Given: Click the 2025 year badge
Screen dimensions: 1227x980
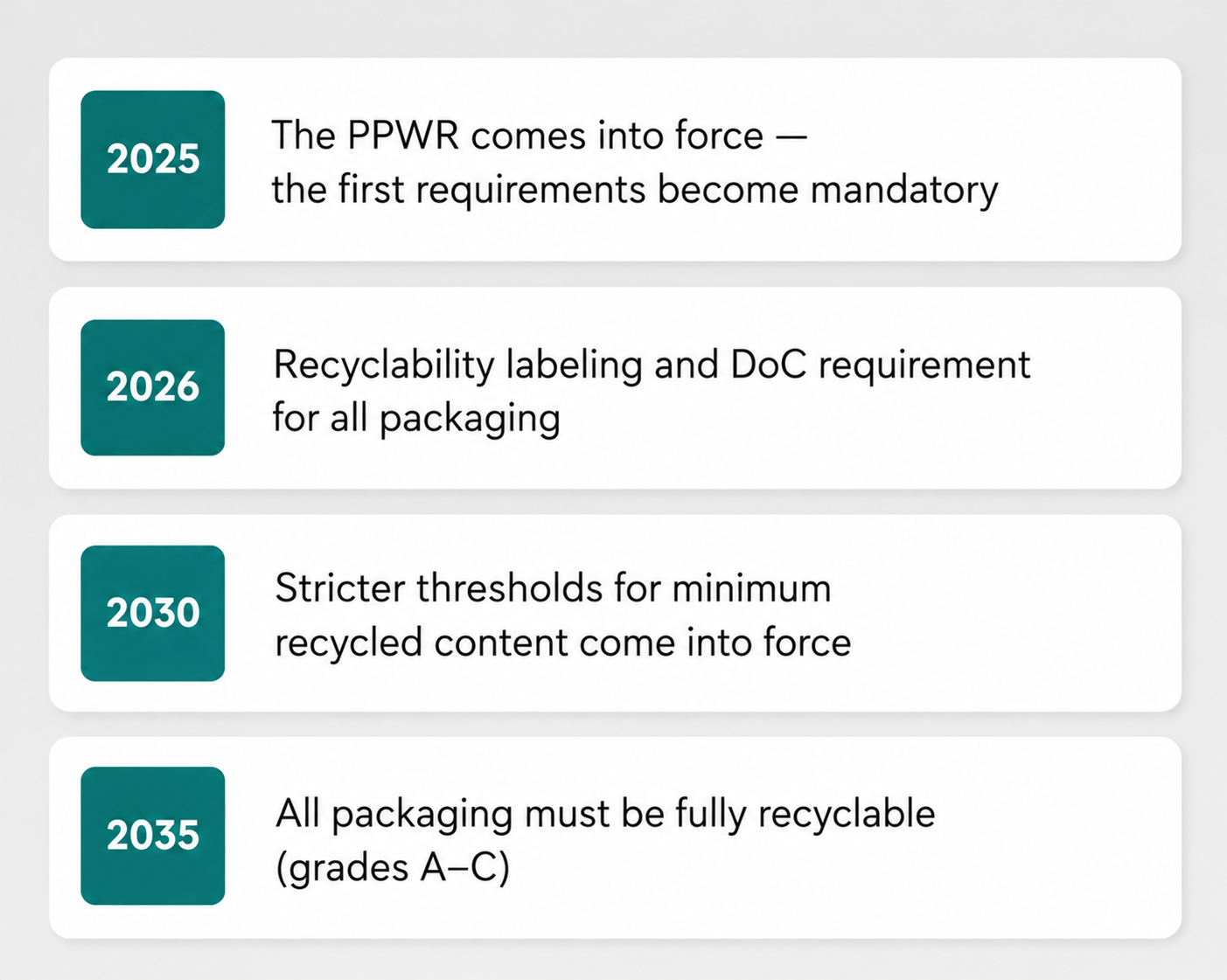Looking at the screenshot, I should [x=153, y=159].
